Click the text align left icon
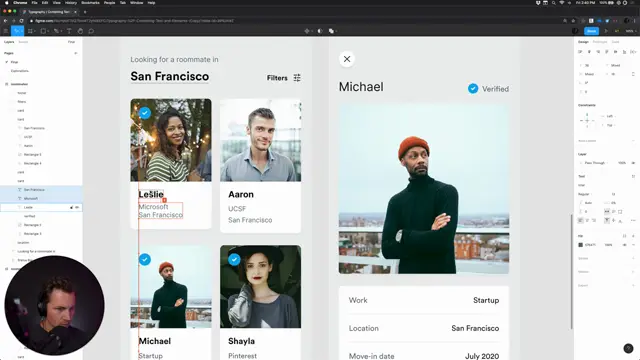Screen dimensions: 640x360 580,220
